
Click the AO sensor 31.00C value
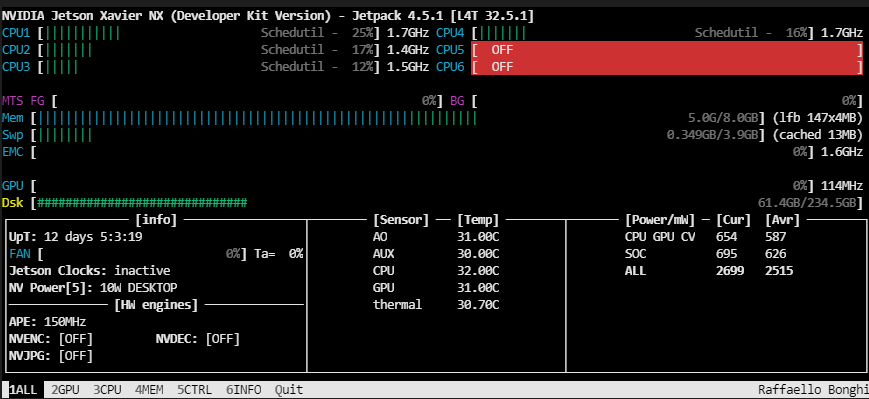(x=478, y=237)
